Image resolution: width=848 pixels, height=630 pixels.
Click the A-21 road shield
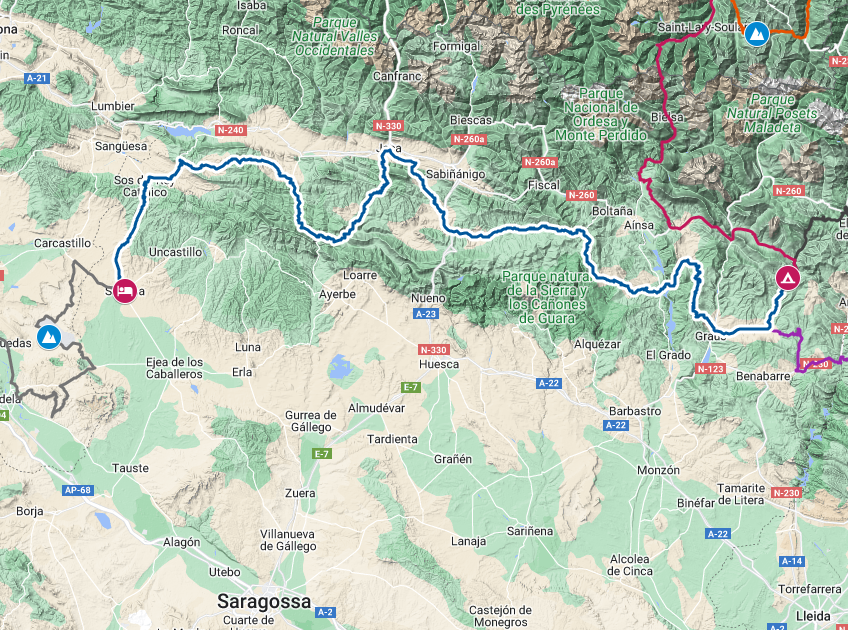(37, 78)
